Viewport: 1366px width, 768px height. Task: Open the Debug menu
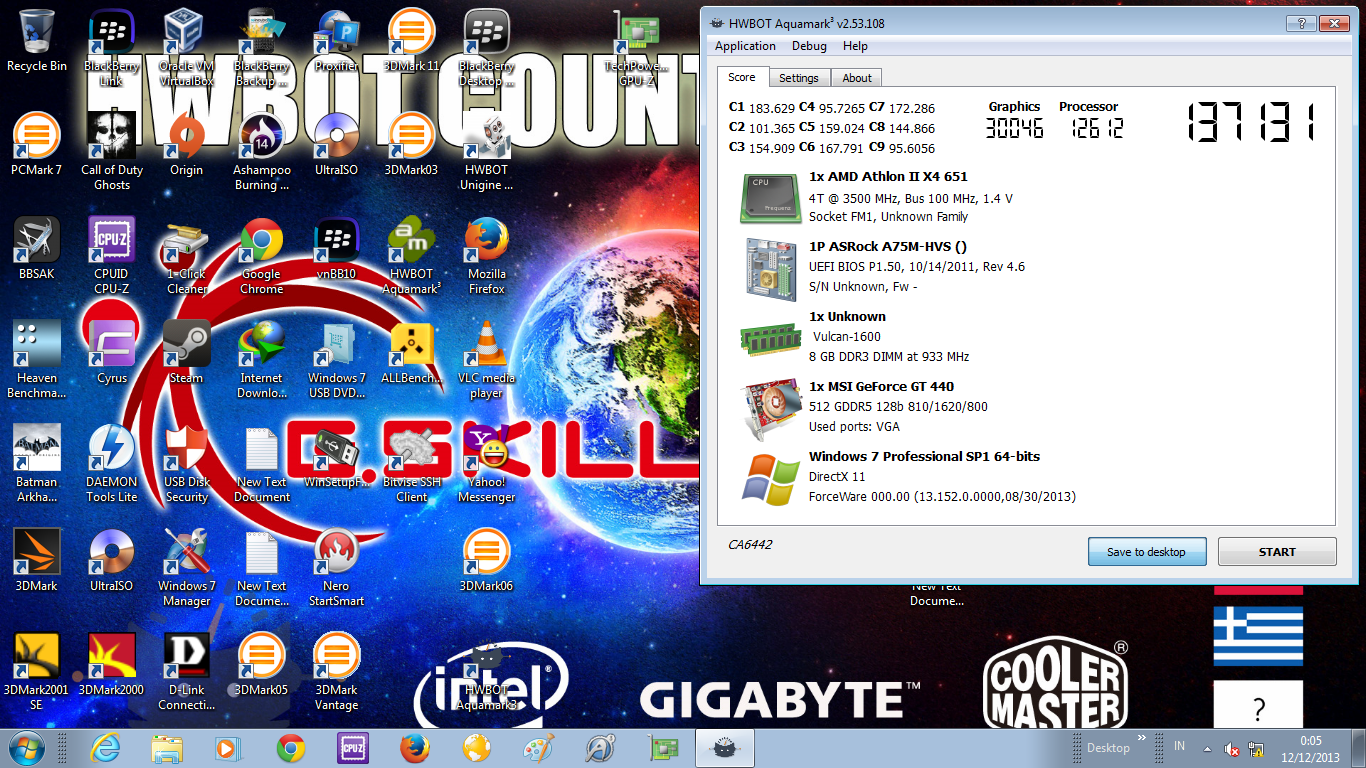(809, 46)
